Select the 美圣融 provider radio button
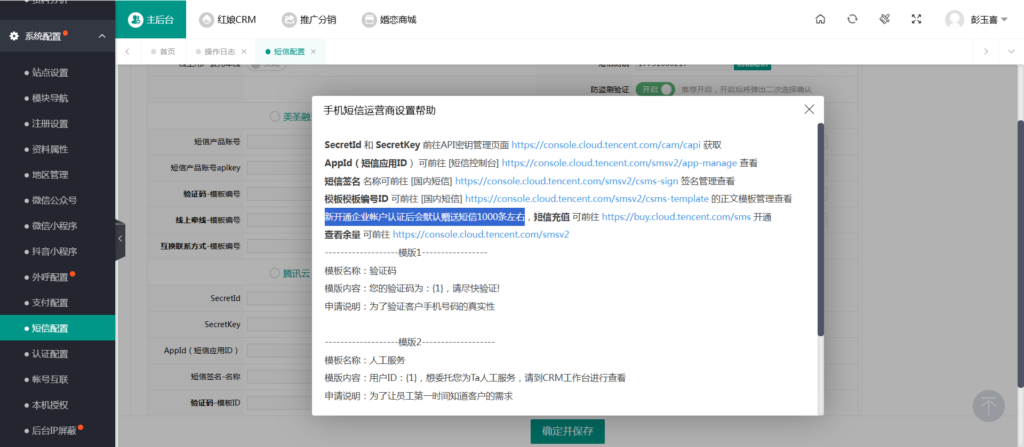The width and height of the screenshot is (1024, 447). (x=275, y=116)
